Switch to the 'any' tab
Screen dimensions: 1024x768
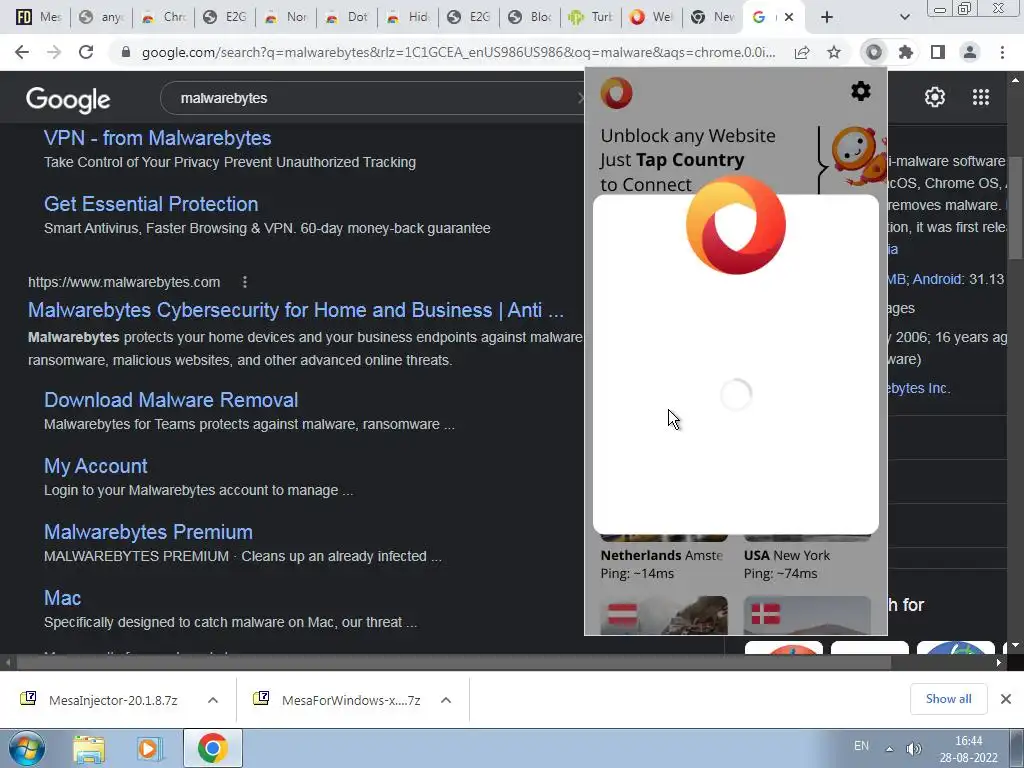(101, 17)
